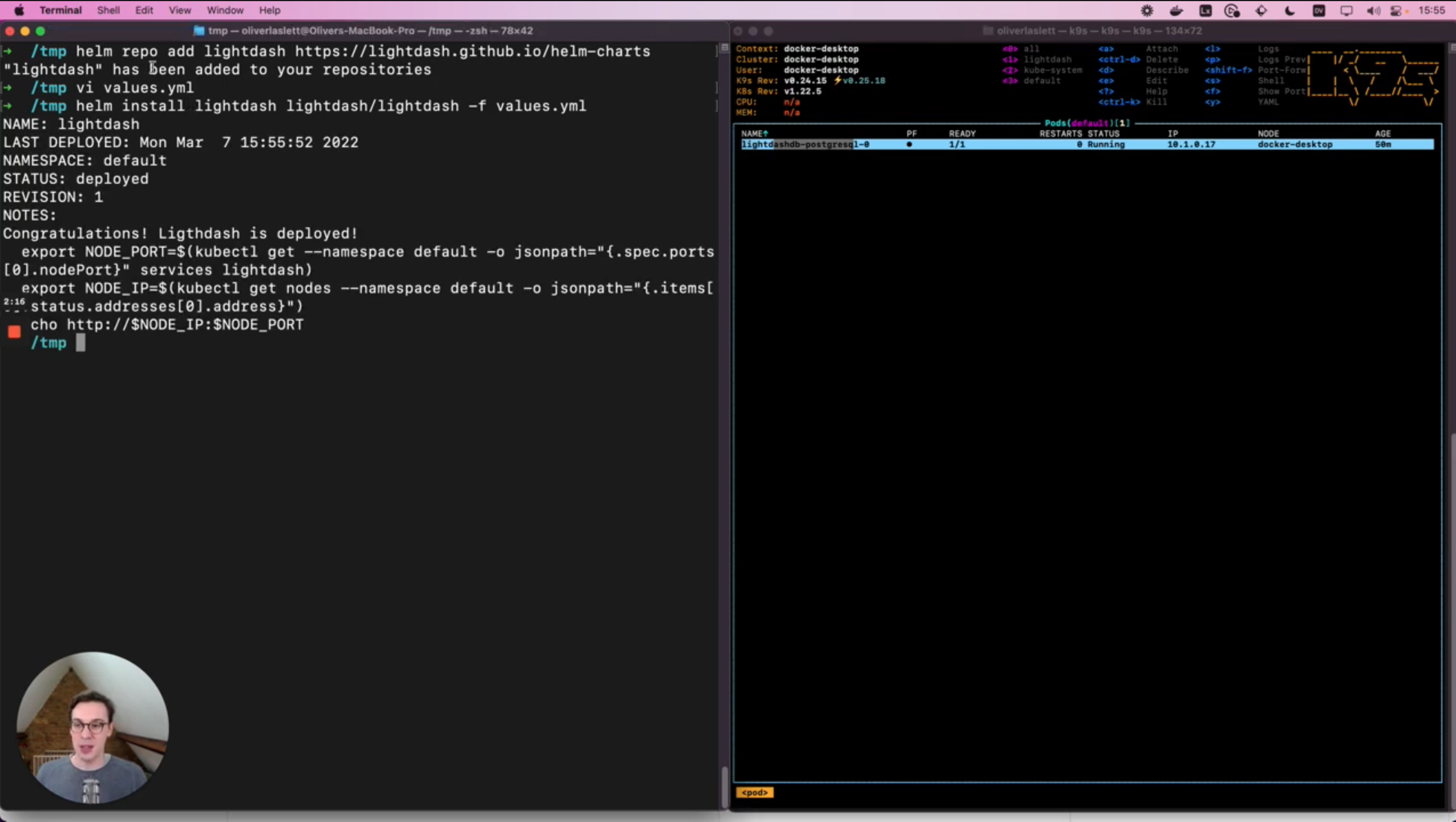Open Control Center toggles icon

pos(1397,10)
